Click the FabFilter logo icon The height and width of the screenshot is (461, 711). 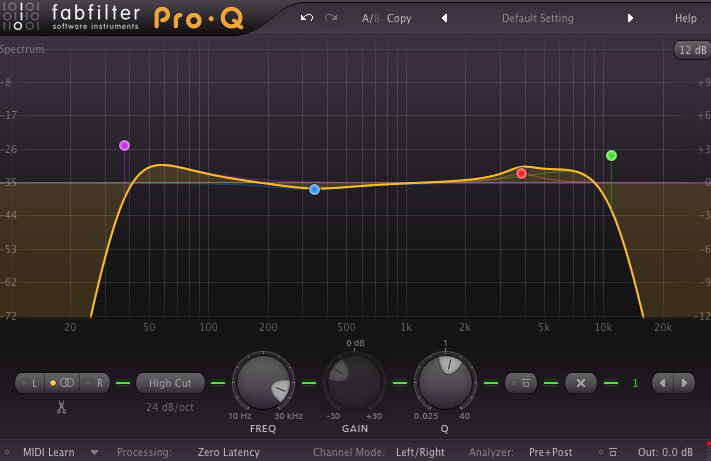coord(19,16)
